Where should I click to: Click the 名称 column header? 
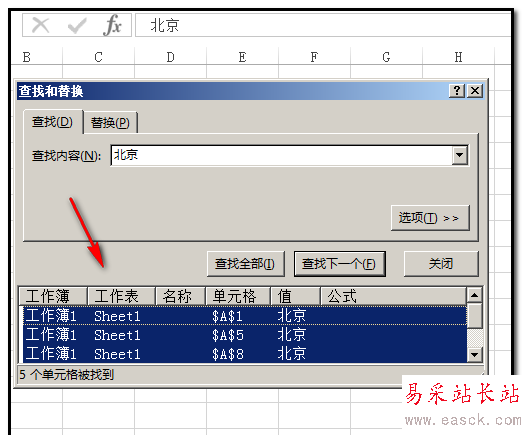pyautogui.click(x=180, y=296)
